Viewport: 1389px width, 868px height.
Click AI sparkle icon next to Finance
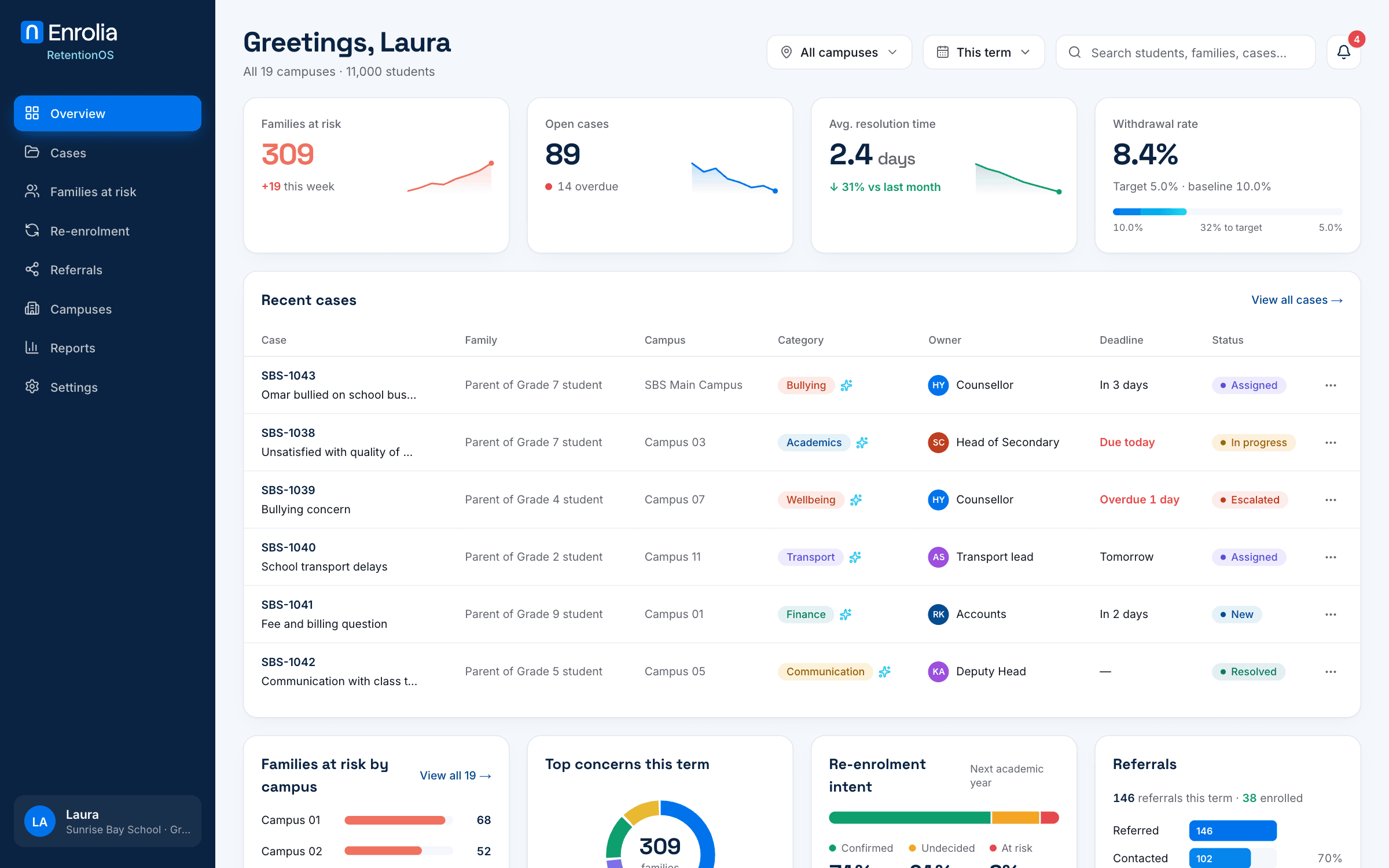pos(846,615)
